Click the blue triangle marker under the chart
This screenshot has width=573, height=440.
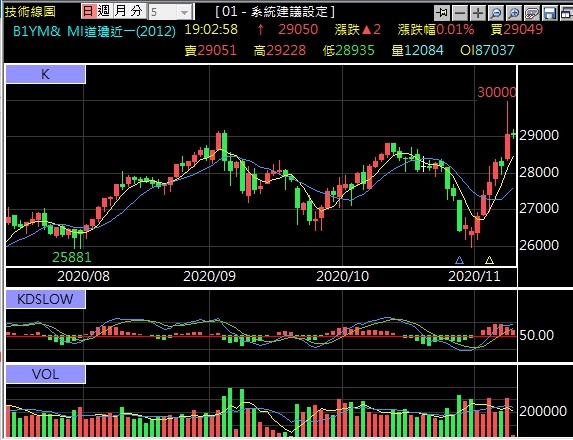(459, 260)
